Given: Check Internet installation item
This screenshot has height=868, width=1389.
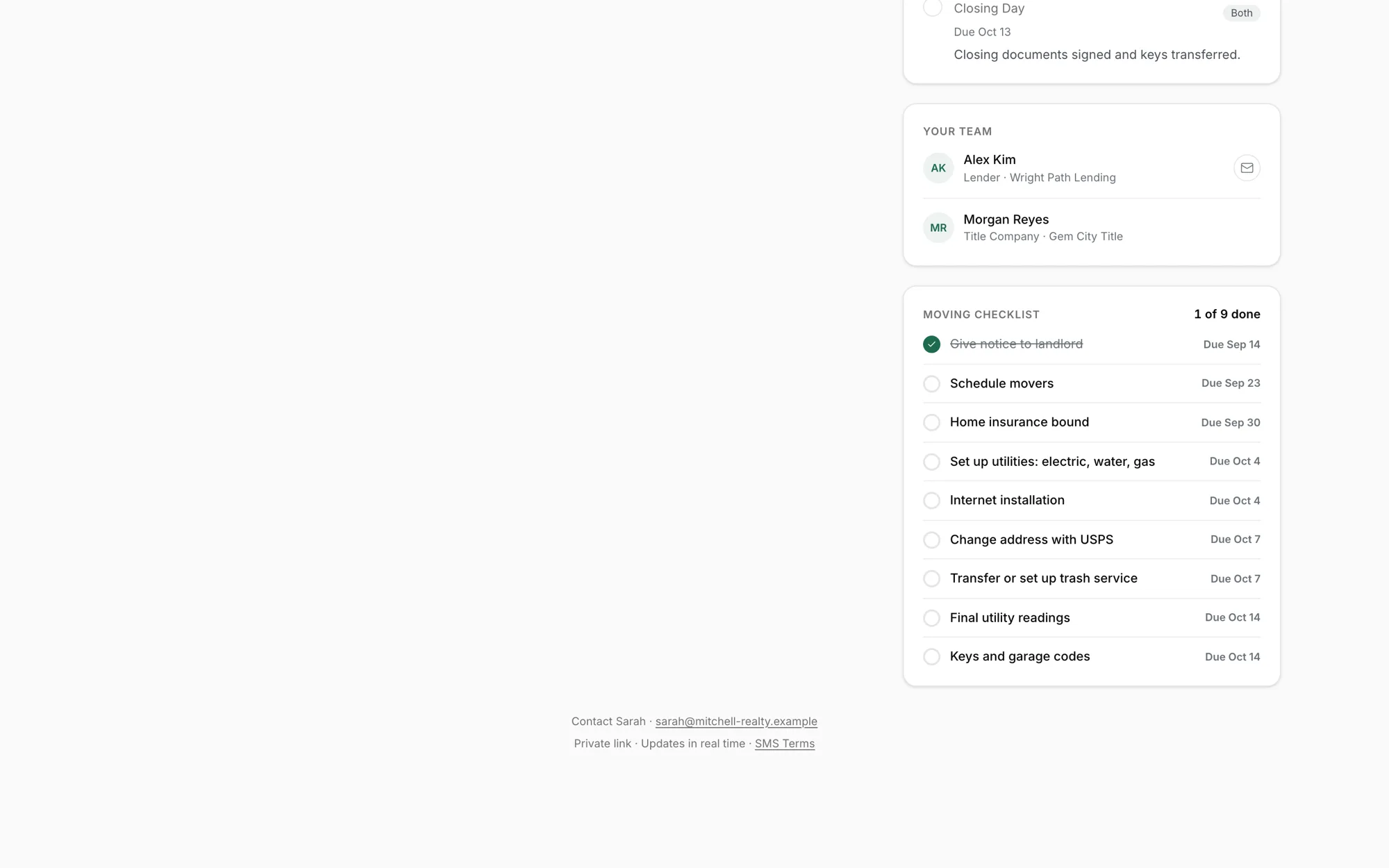Looking at the screenshot, I should click(931, 501).
